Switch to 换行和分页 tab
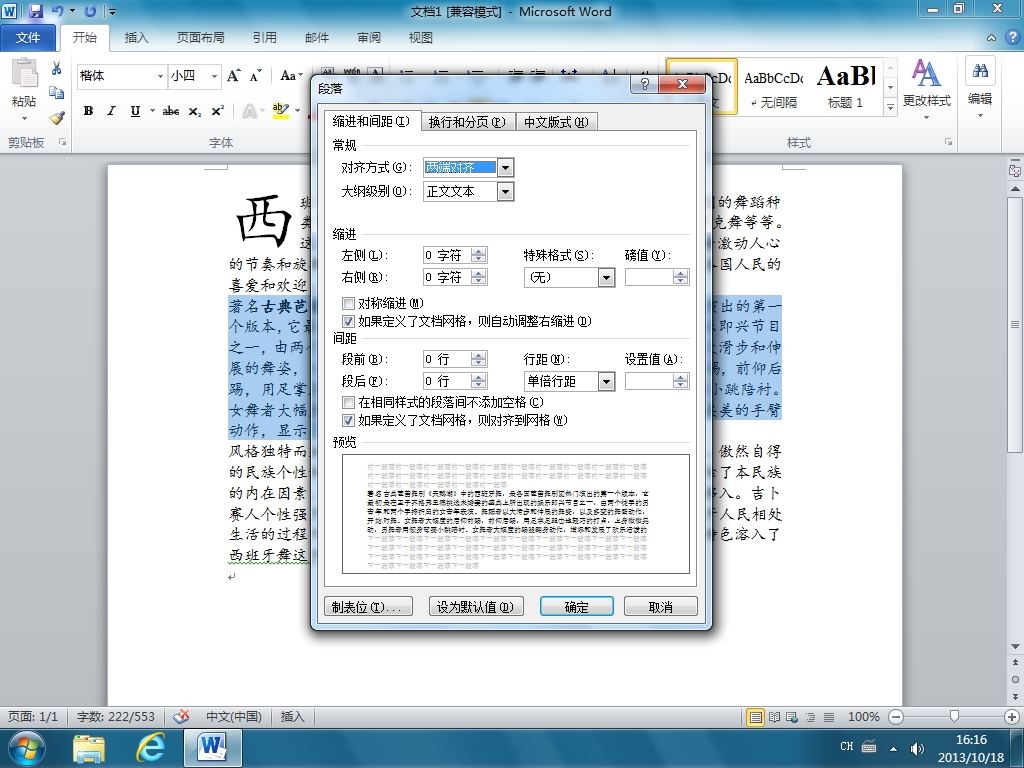This screenshot has width=1024, height=768. pyautogui.click(x=468, y=122)
